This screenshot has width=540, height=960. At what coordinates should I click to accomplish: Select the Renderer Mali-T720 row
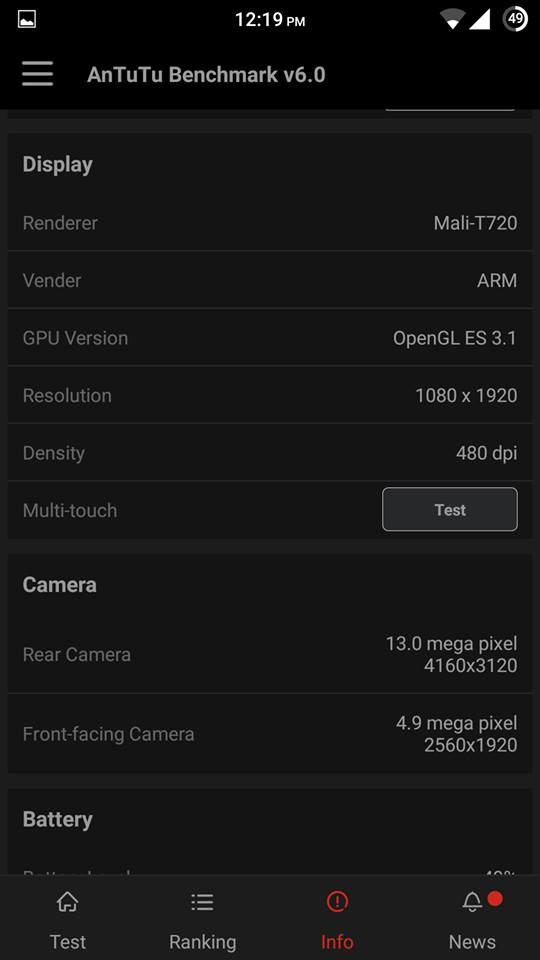(x=269, y=223)
